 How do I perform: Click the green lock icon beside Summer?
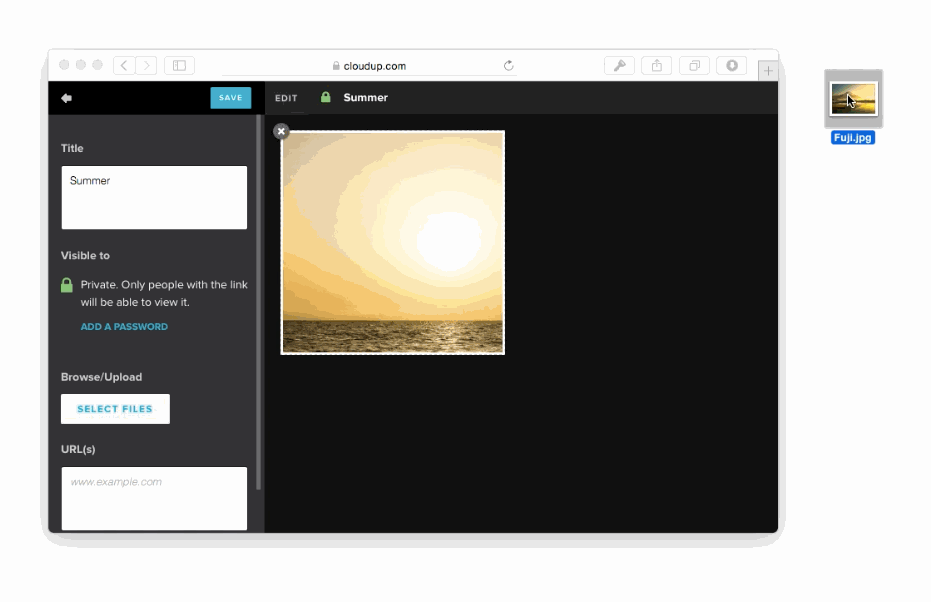tap(325, 98)
